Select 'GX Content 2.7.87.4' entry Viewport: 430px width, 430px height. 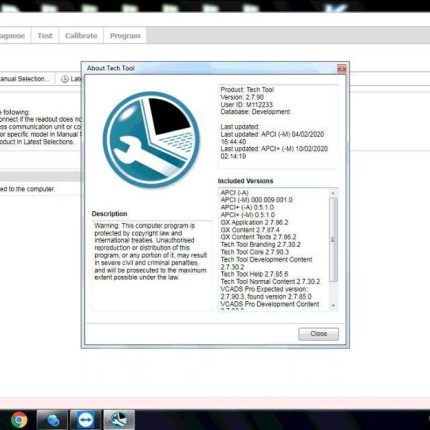click(x=250, y=230)
